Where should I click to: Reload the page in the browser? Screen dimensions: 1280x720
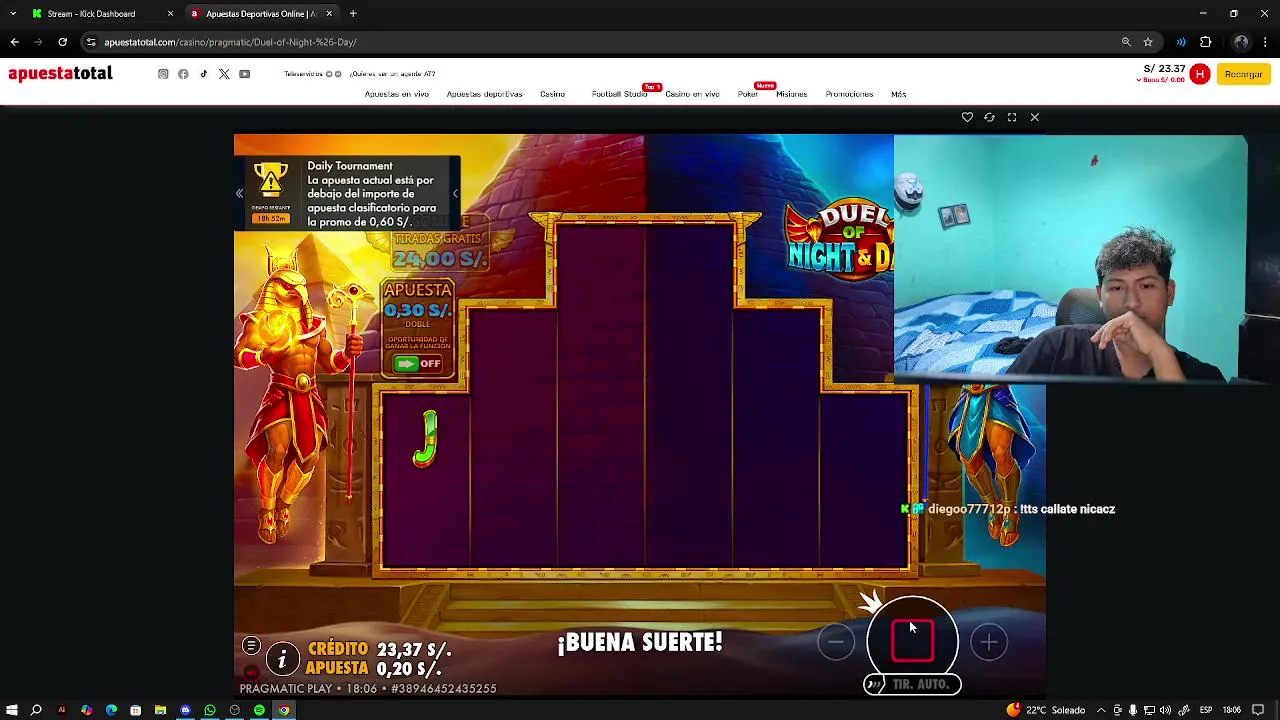[62, 42]
